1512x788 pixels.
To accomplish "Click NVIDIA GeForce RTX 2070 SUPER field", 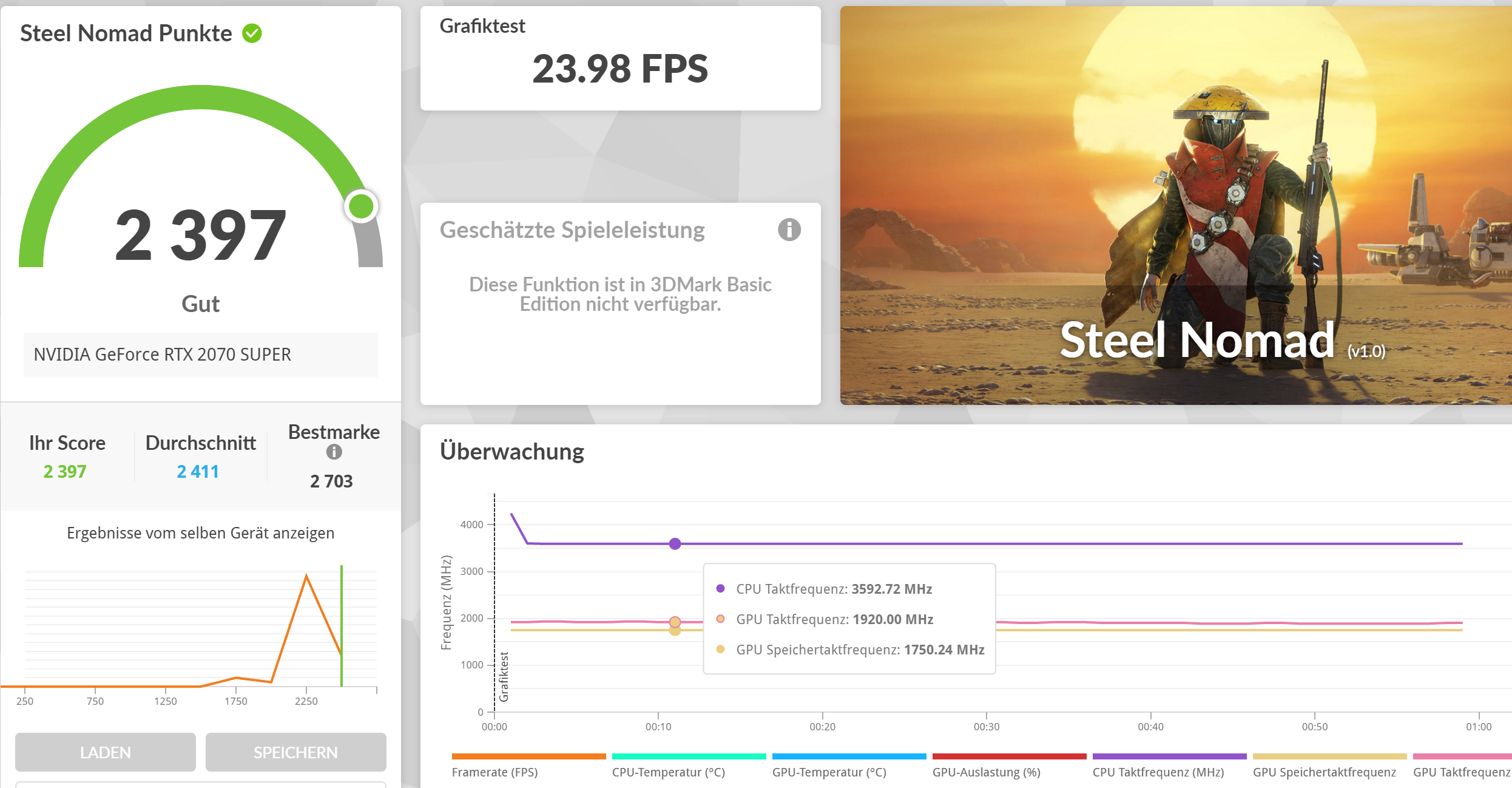I will tap(200, 355).
